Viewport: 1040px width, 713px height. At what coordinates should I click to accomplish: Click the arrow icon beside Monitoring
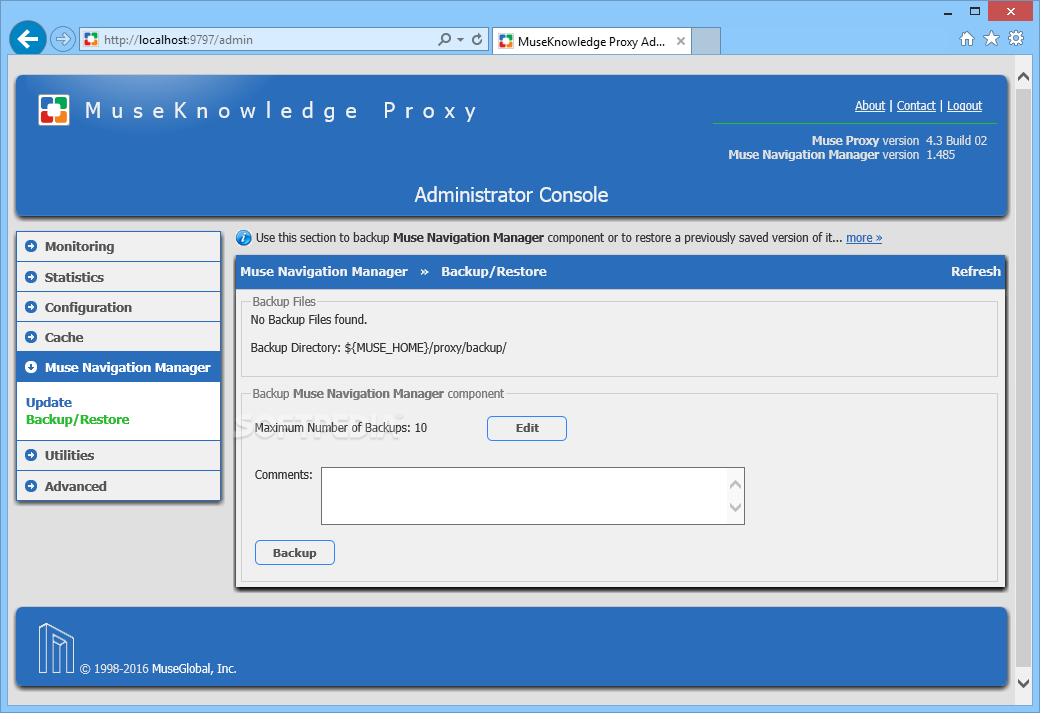click(x=31, y=246)
